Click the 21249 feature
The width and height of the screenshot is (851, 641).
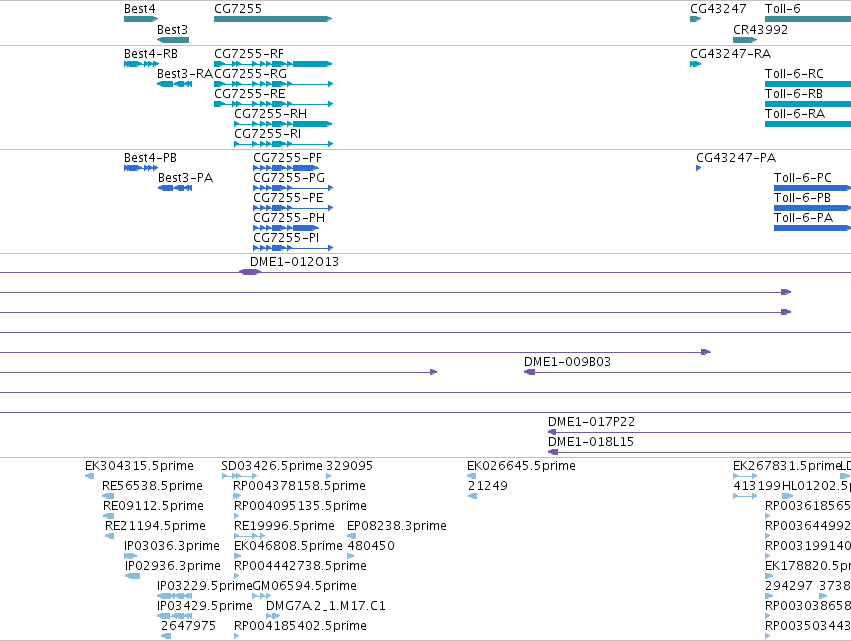pyautogui.click(x=472, y=496)
